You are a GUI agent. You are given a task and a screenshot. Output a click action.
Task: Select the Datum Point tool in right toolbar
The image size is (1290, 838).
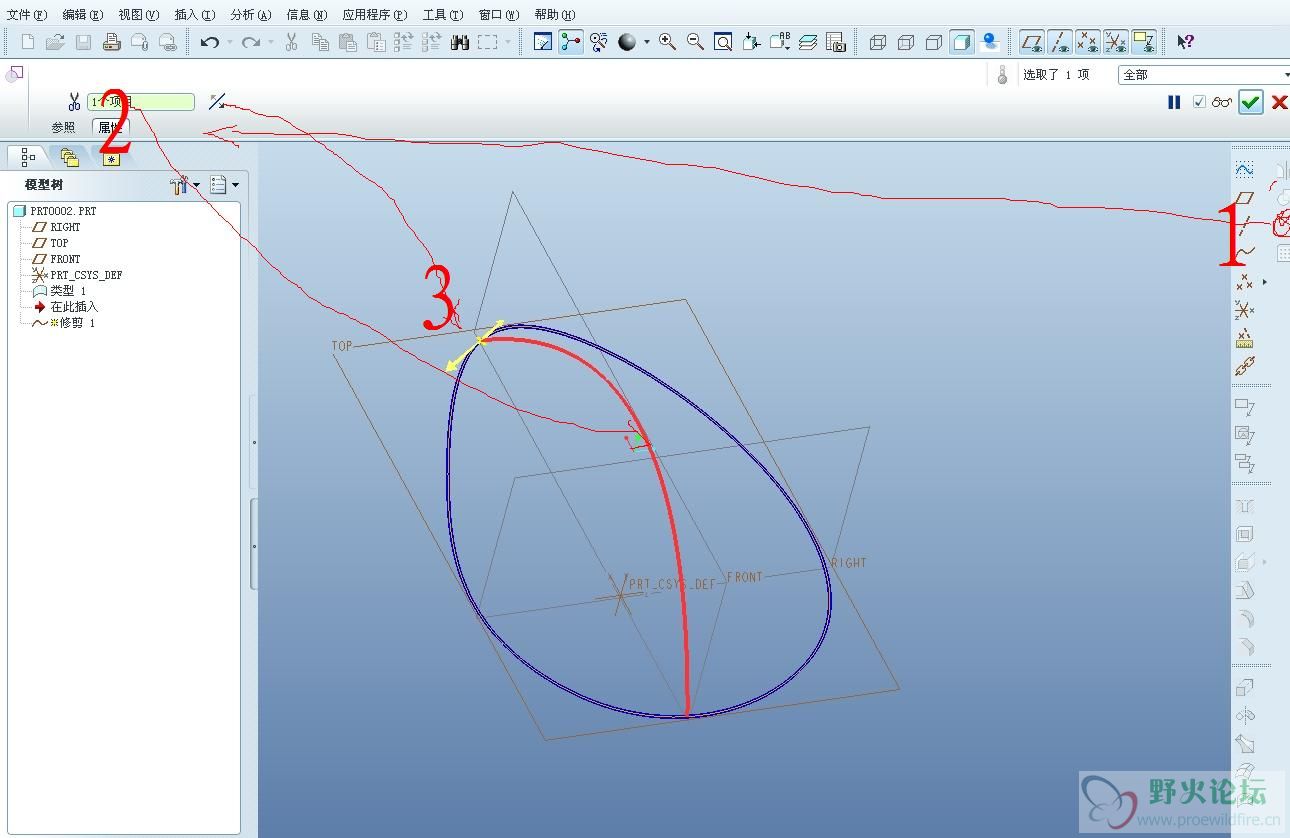pyautogui.click(x=1244, y=282)
